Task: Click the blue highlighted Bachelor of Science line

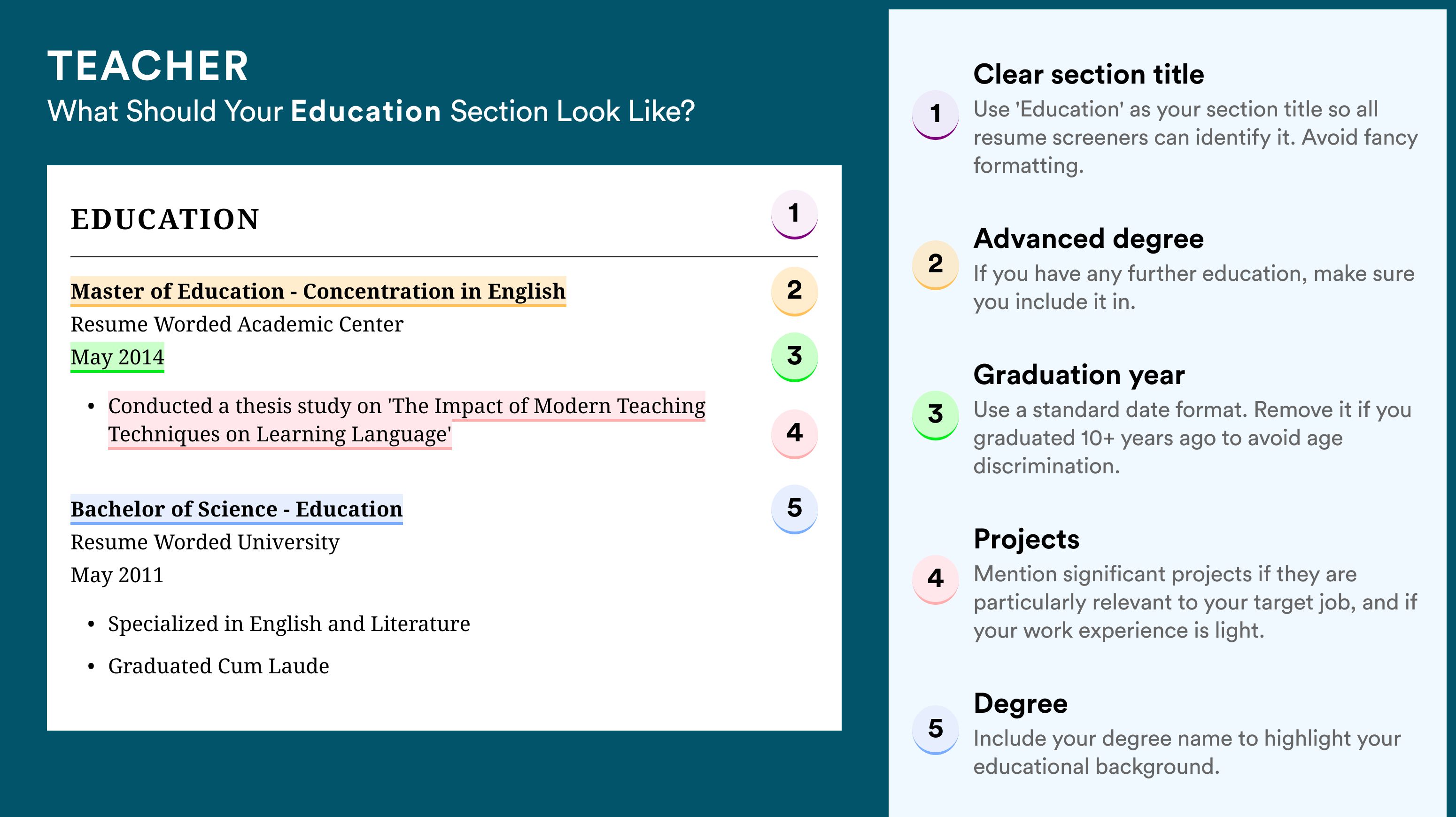Action: coord(236,509)
